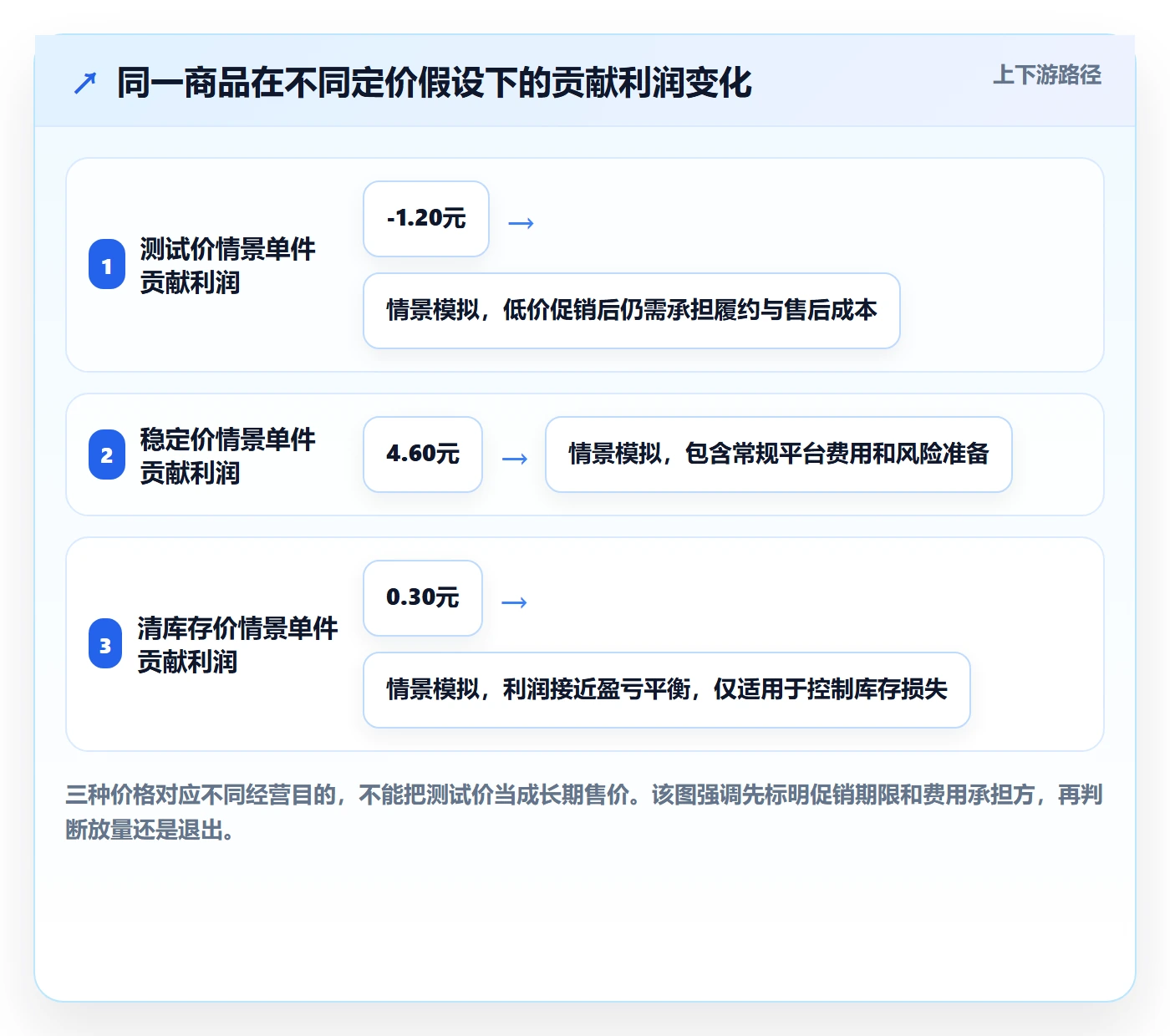Click the number 3 badge
The height and width of the screenshot is (1036, 1170).
click(x=105, y=644)
